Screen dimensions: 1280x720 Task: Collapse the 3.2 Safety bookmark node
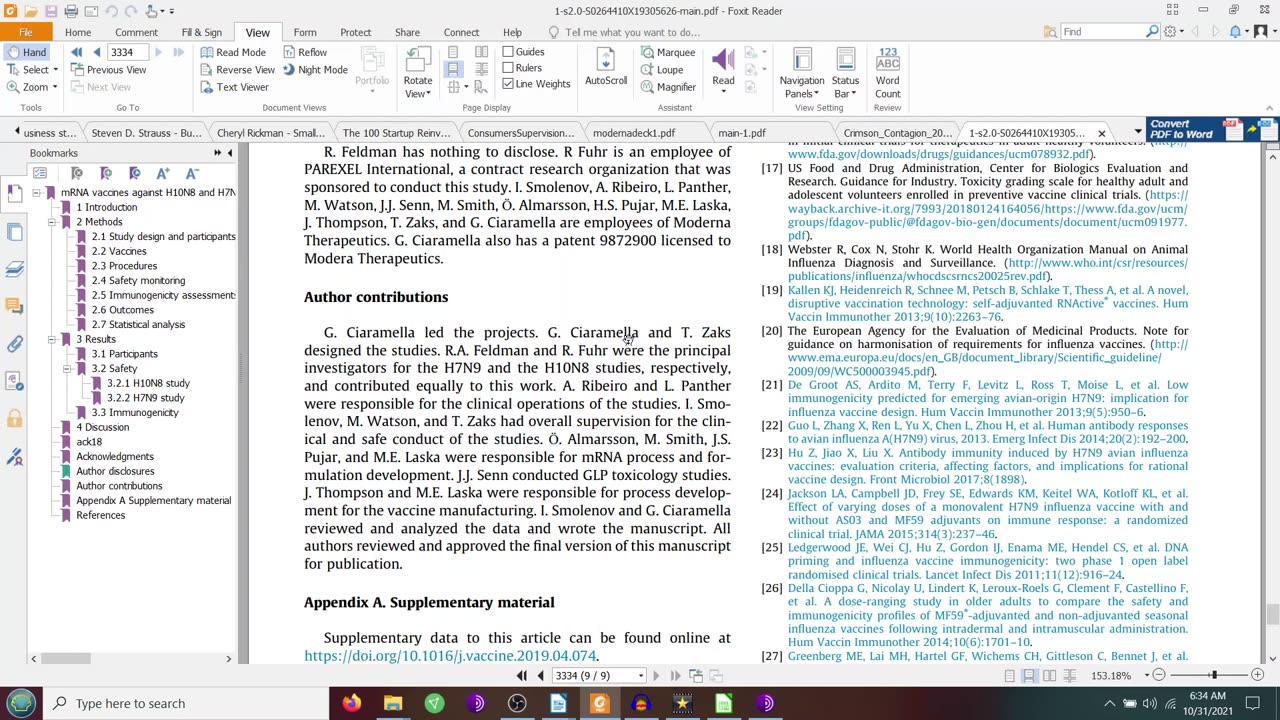(x=67, y=369)
